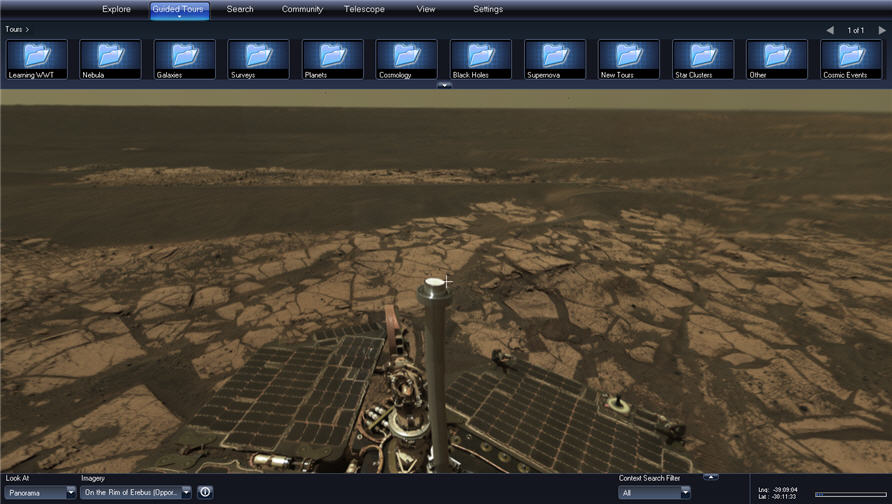The width and height of the screenshot is (892, 504).
Task: Open the Supernova tours folder
Action: (x=555, y=59)
